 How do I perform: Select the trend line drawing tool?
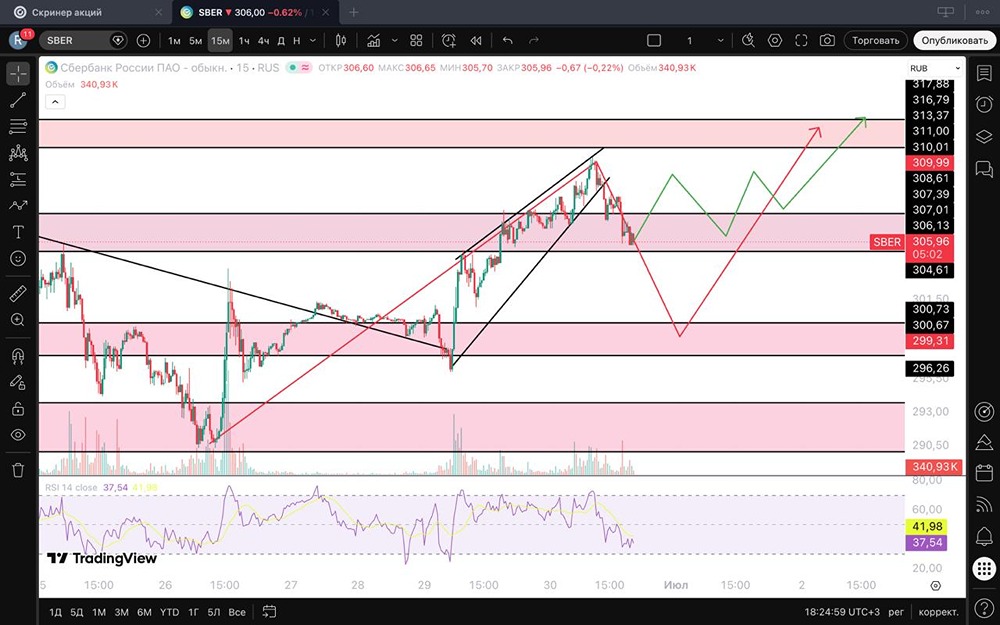[x=18, y=99]
